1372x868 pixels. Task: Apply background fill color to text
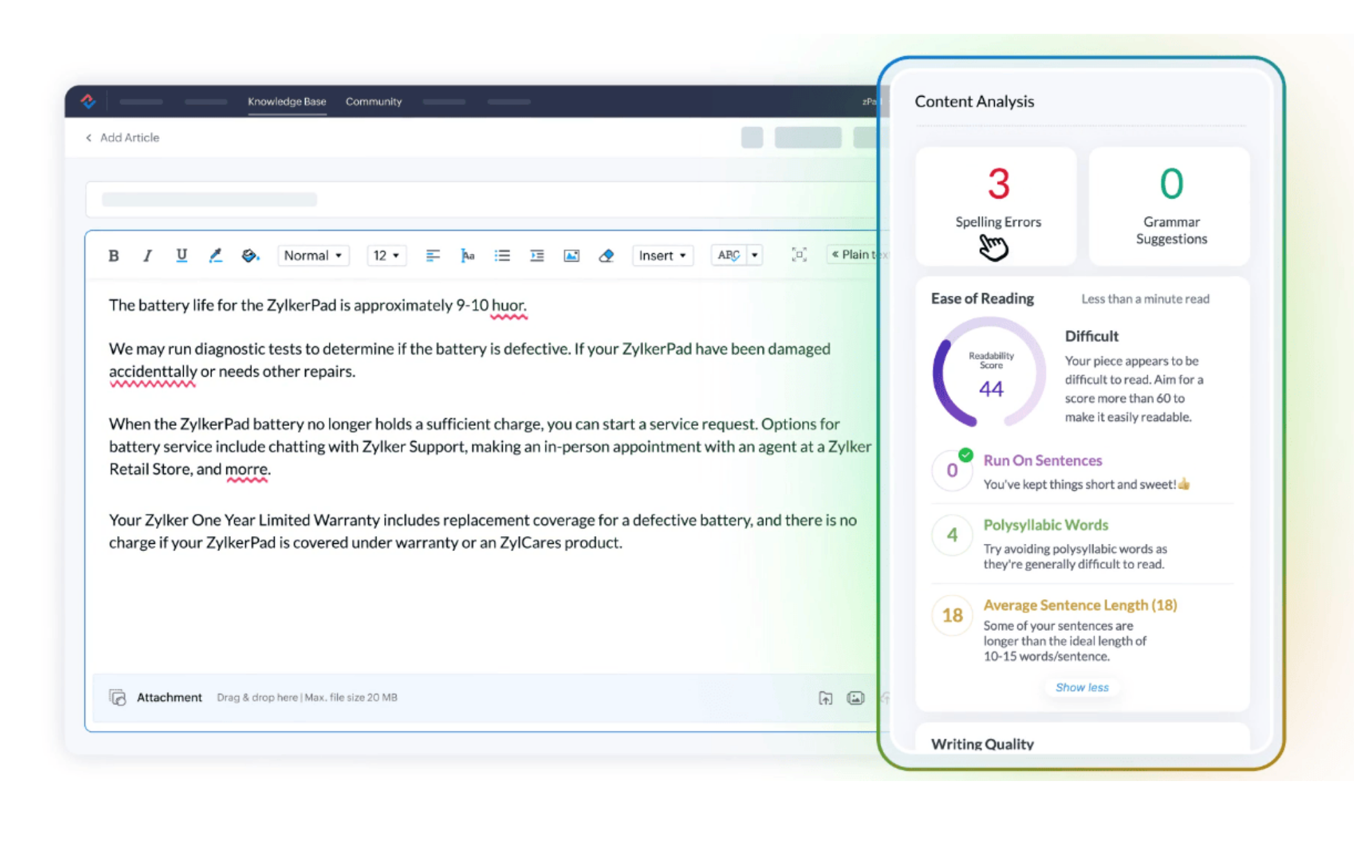point(250,255)
